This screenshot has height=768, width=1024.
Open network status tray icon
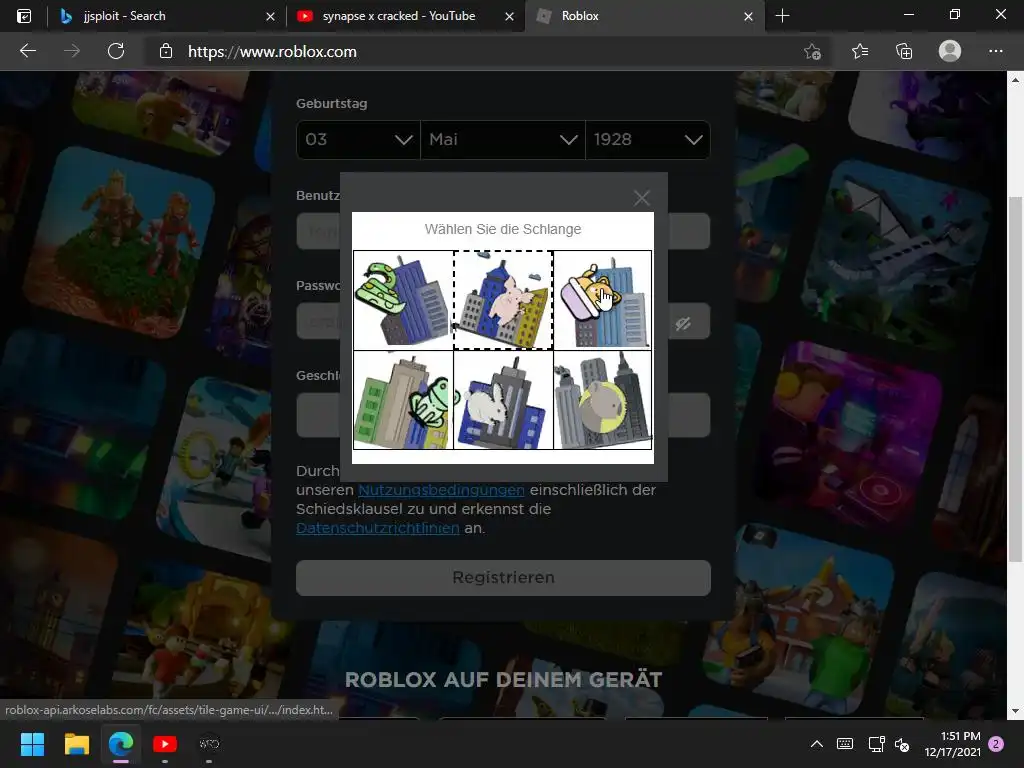click(x=876, y=744)
